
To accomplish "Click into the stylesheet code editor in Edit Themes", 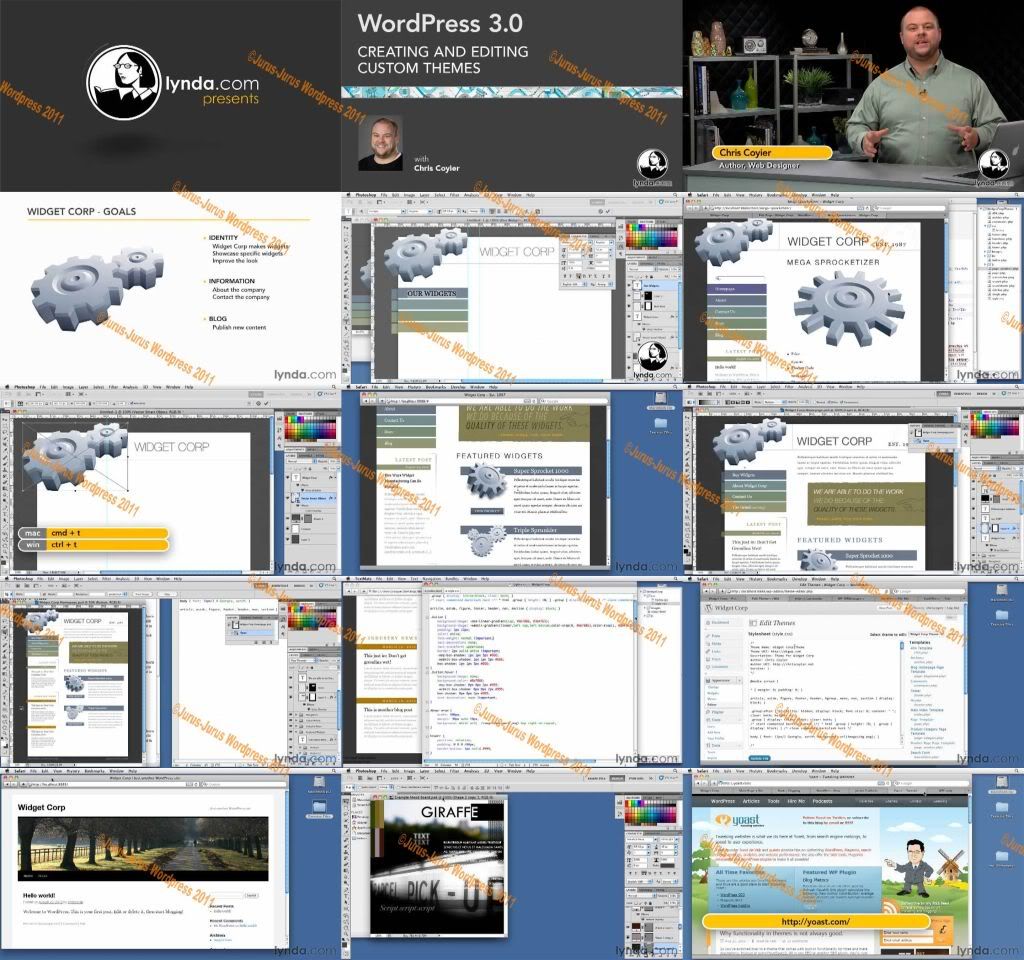I will (826, 694).
